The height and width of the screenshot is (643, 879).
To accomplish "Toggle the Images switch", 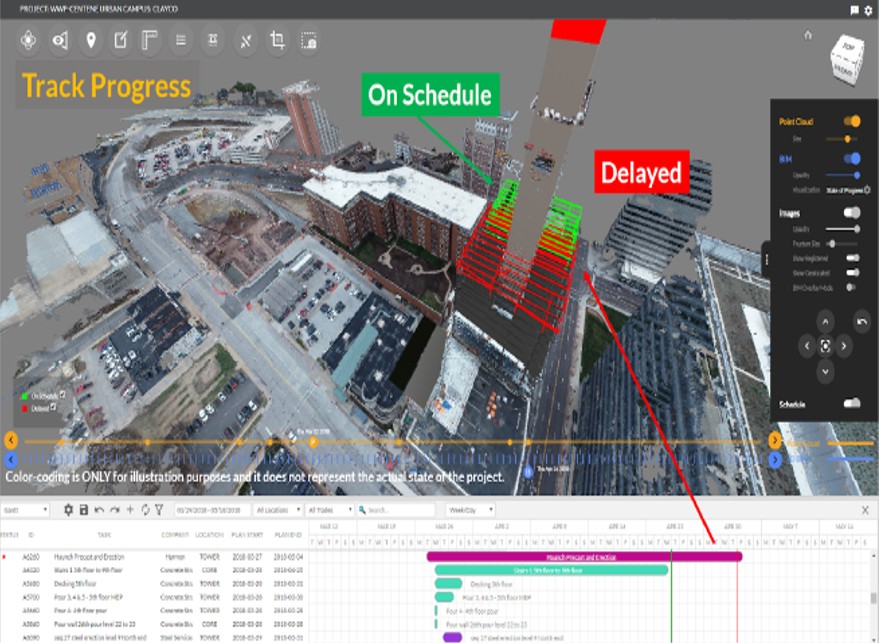I will (x=851, y=212).
